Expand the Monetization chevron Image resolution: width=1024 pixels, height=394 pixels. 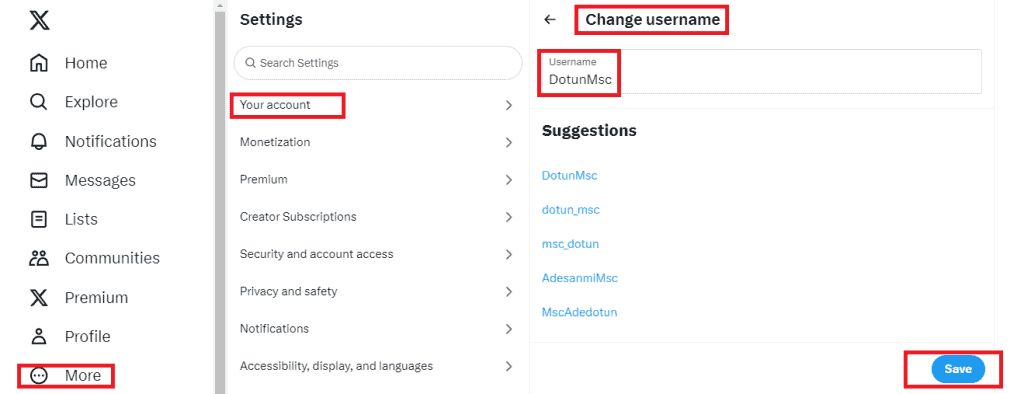click(x=509, y=142)
